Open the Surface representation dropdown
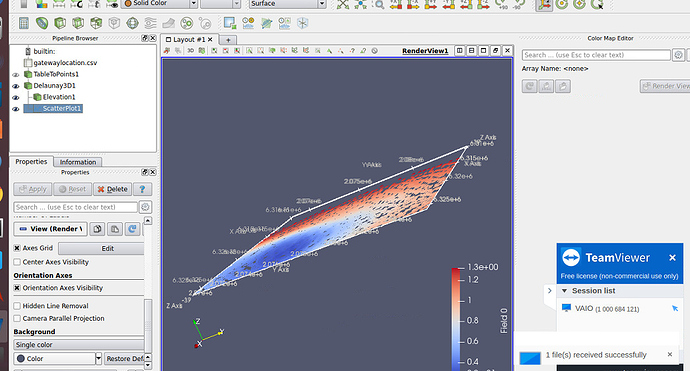 (x=287, y=4)
